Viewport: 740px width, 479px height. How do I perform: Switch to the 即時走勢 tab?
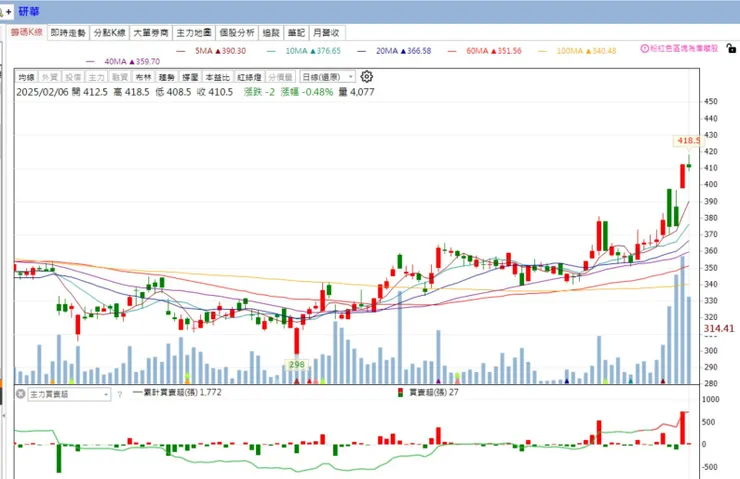tap(68, 33)
